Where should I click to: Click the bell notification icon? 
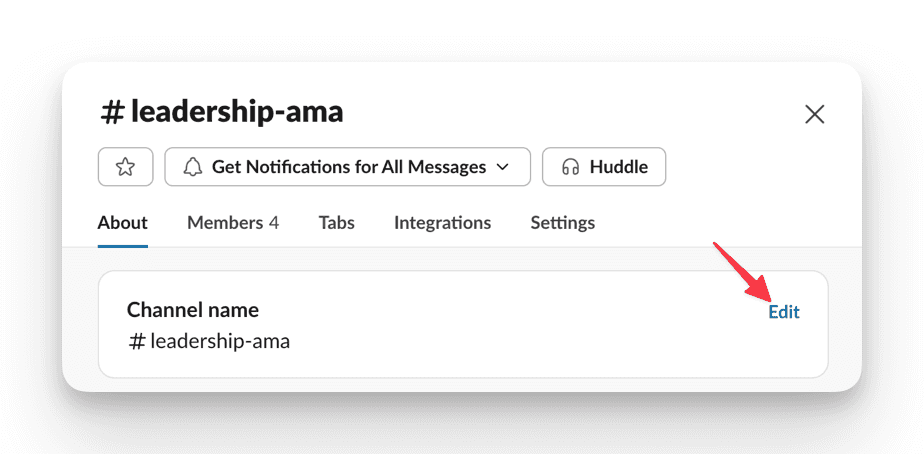coord(192,167)
